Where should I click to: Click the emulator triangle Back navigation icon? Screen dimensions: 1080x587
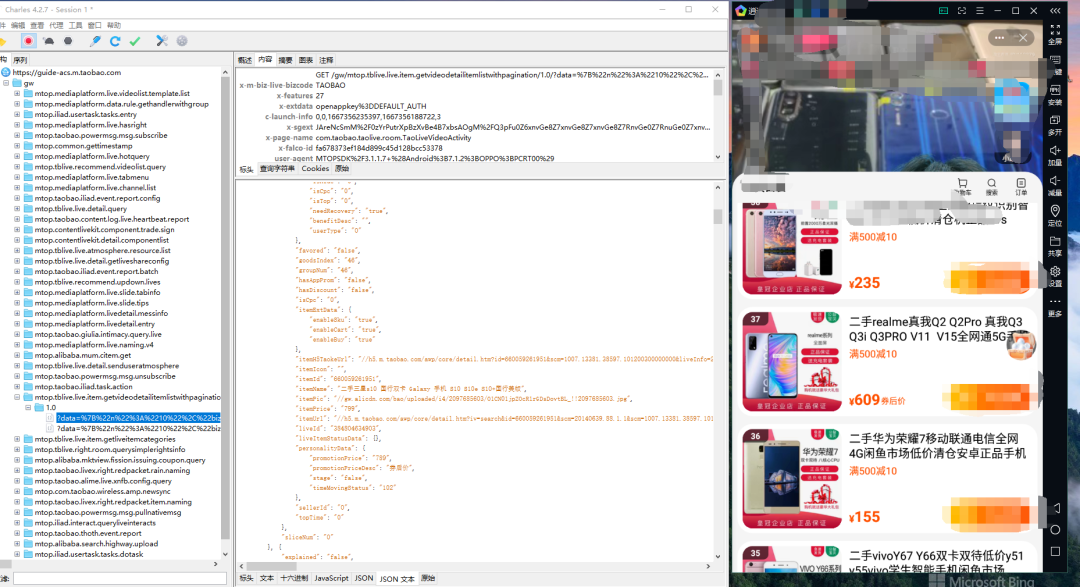tap(1056, 508)
